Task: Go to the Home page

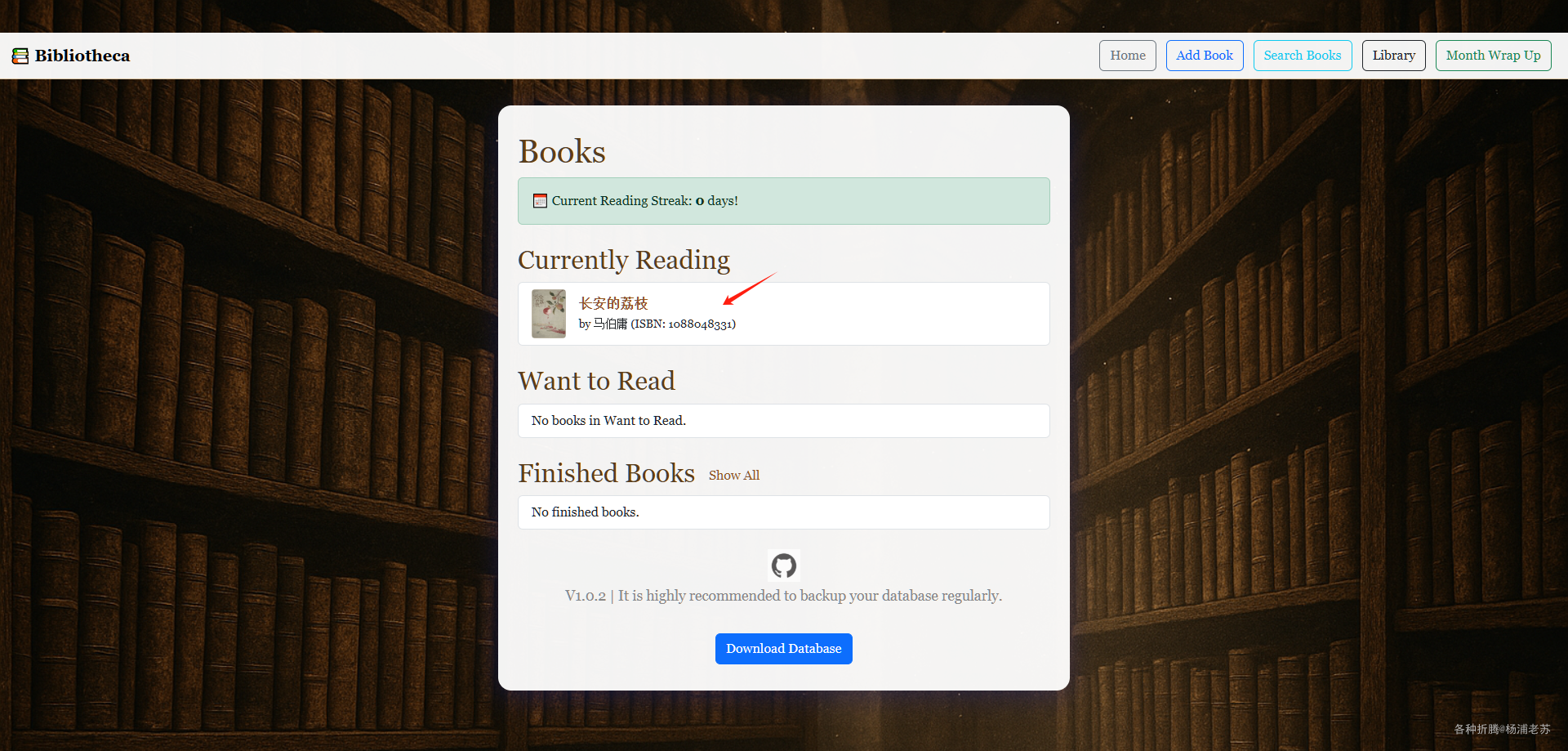Action: click(1128, 56)
